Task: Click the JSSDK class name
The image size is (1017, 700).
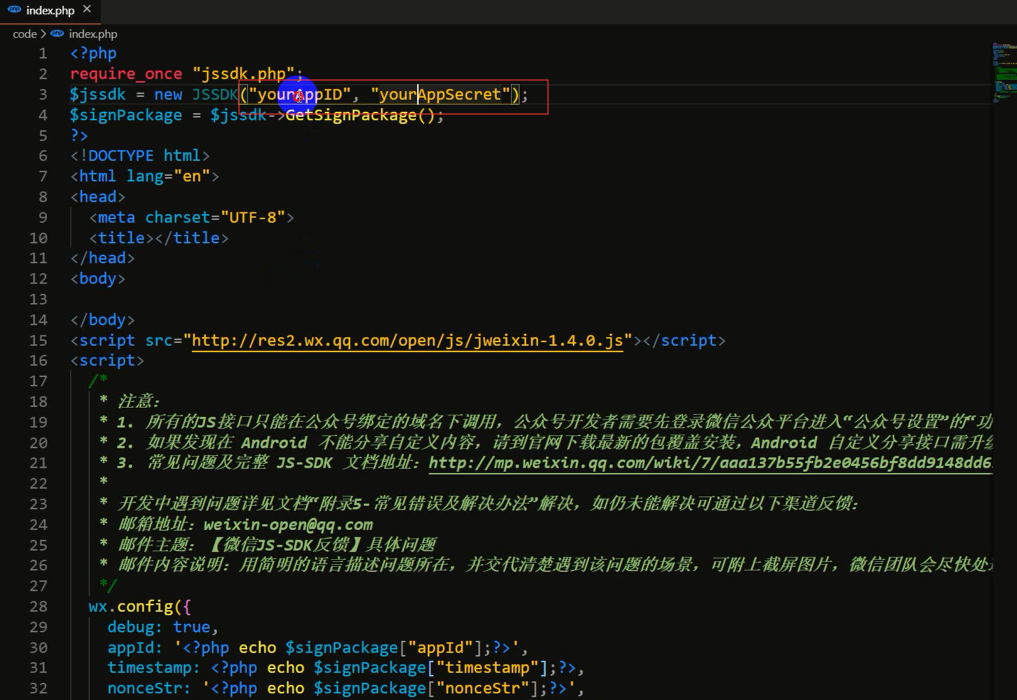Action: tap(215, 95)
